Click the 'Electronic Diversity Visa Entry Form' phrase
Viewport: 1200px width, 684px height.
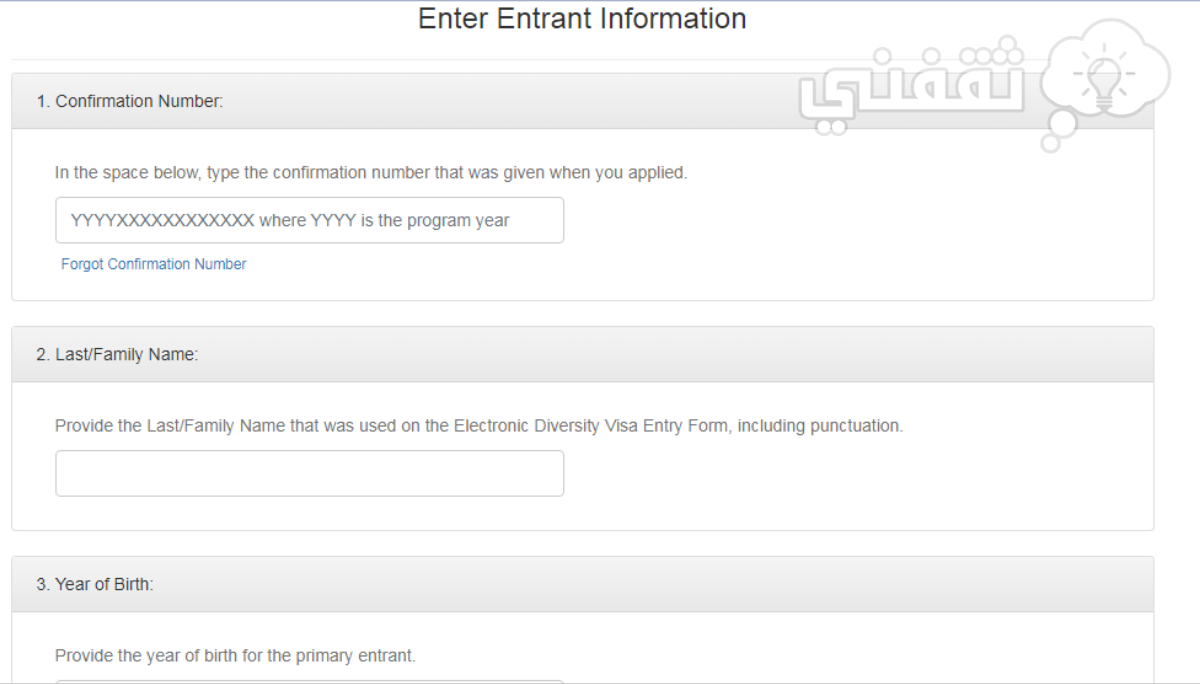tap(594, 425)
